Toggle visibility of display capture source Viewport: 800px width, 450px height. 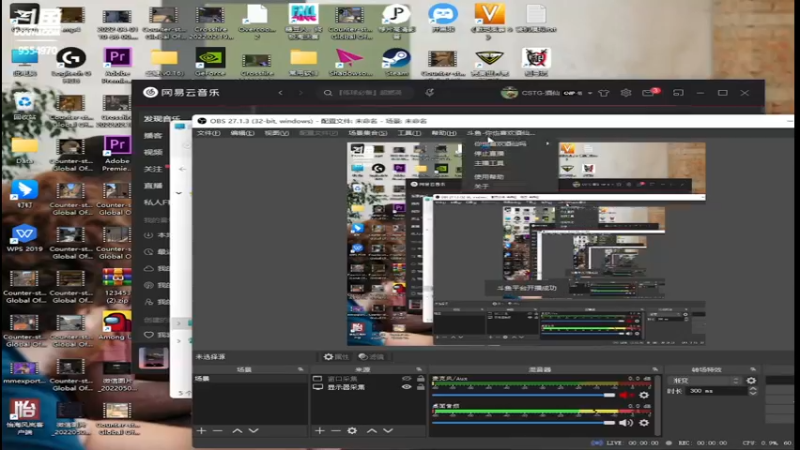pos(406,387)
